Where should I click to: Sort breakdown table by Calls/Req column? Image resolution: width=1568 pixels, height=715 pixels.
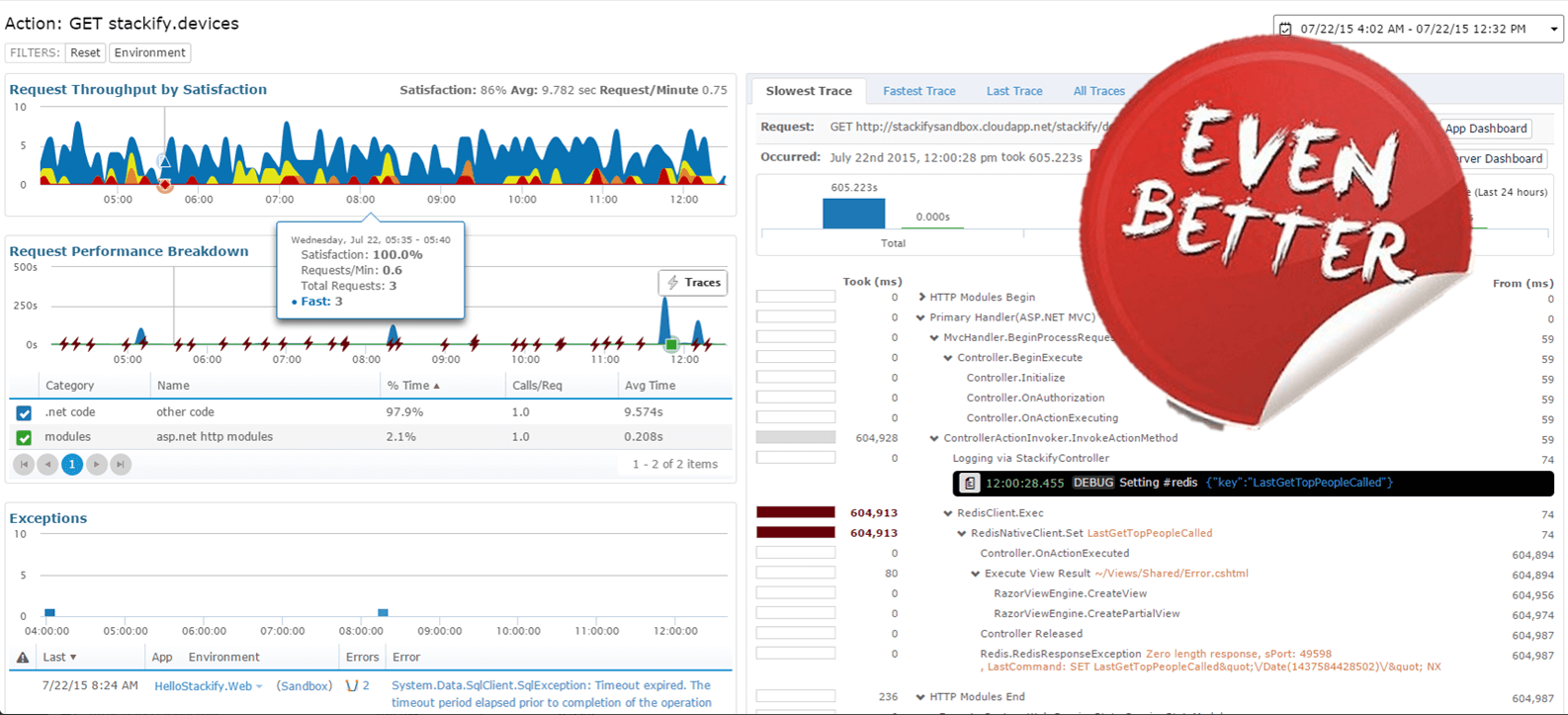point(537,386)
